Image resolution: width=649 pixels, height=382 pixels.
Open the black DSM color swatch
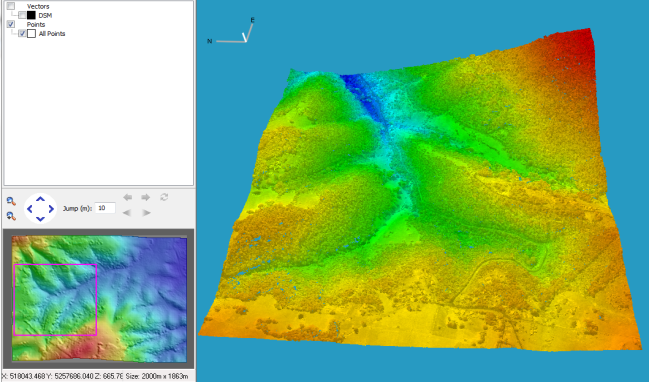pos(31,15)
